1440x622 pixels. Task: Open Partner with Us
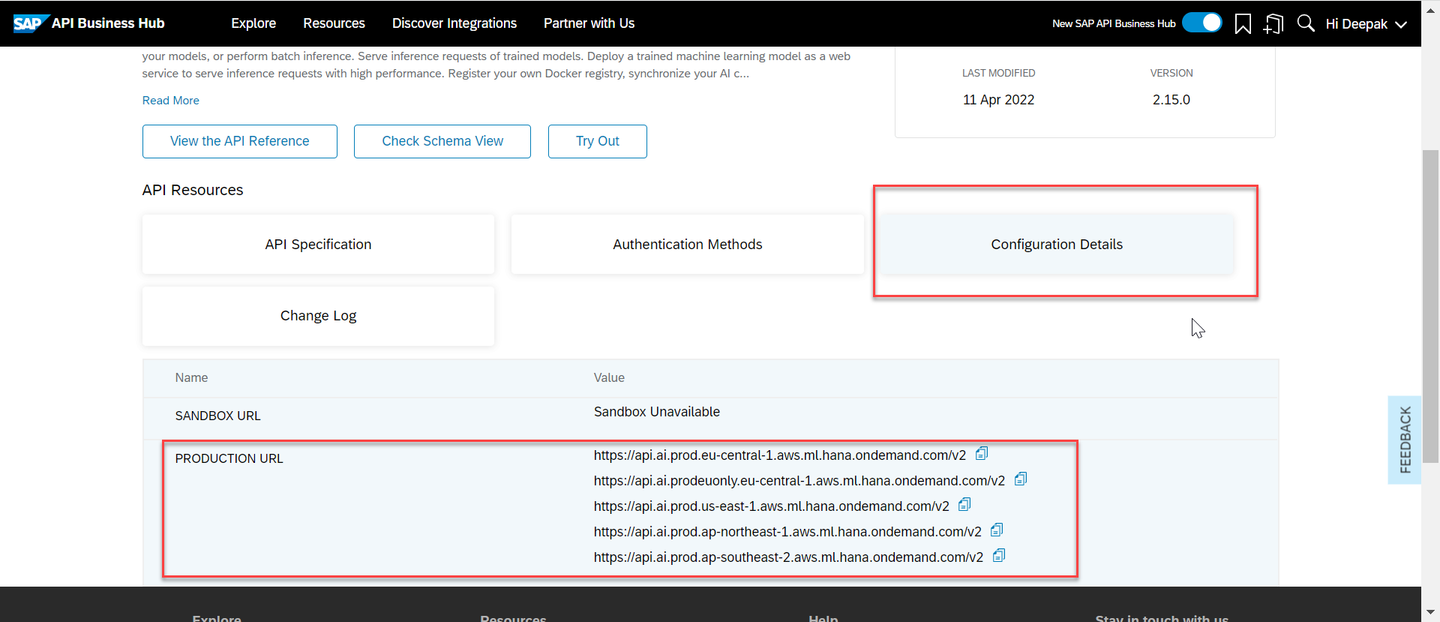pyautogui.click(x=589, y=23)
